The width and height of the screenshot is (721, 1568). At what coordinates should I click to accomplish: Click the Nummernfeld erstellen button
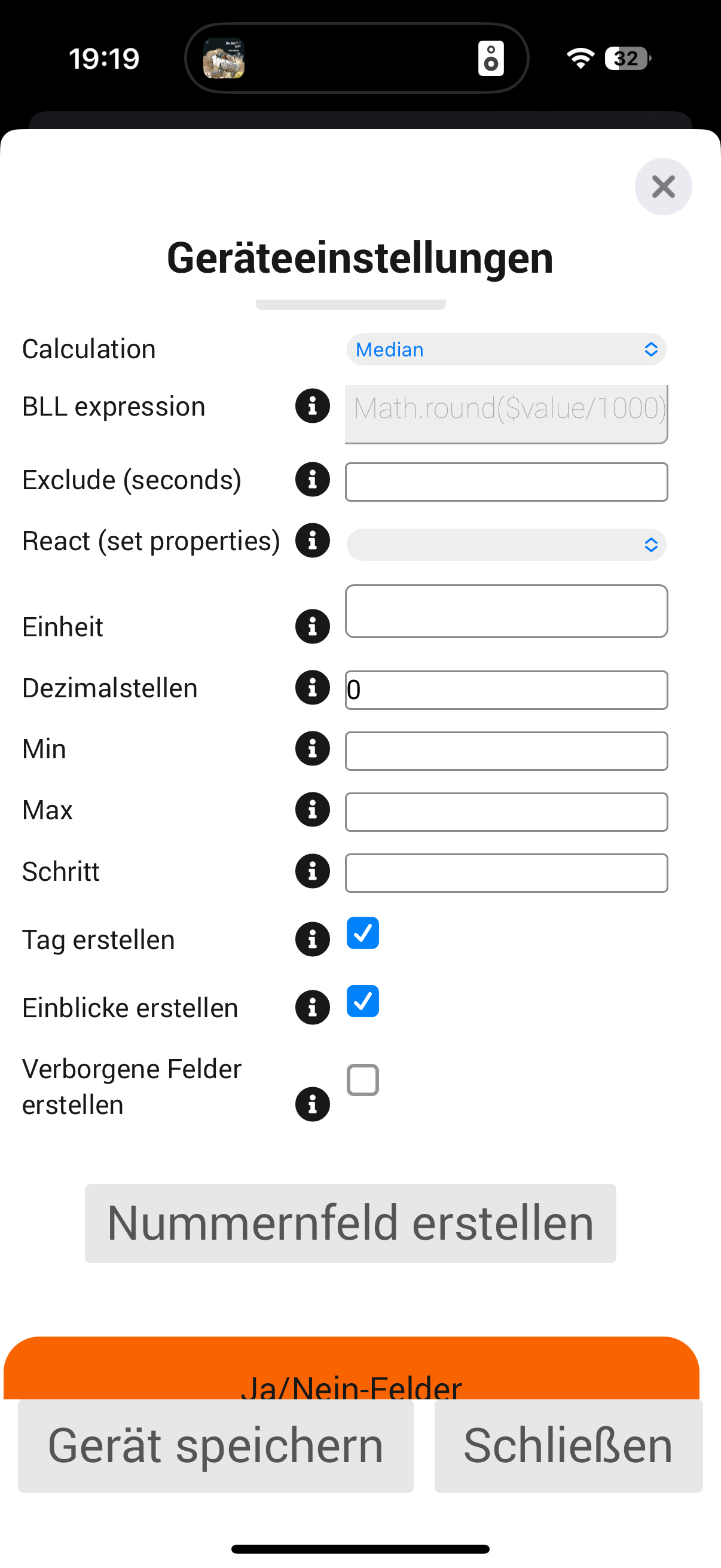[x=350, y=1223]
